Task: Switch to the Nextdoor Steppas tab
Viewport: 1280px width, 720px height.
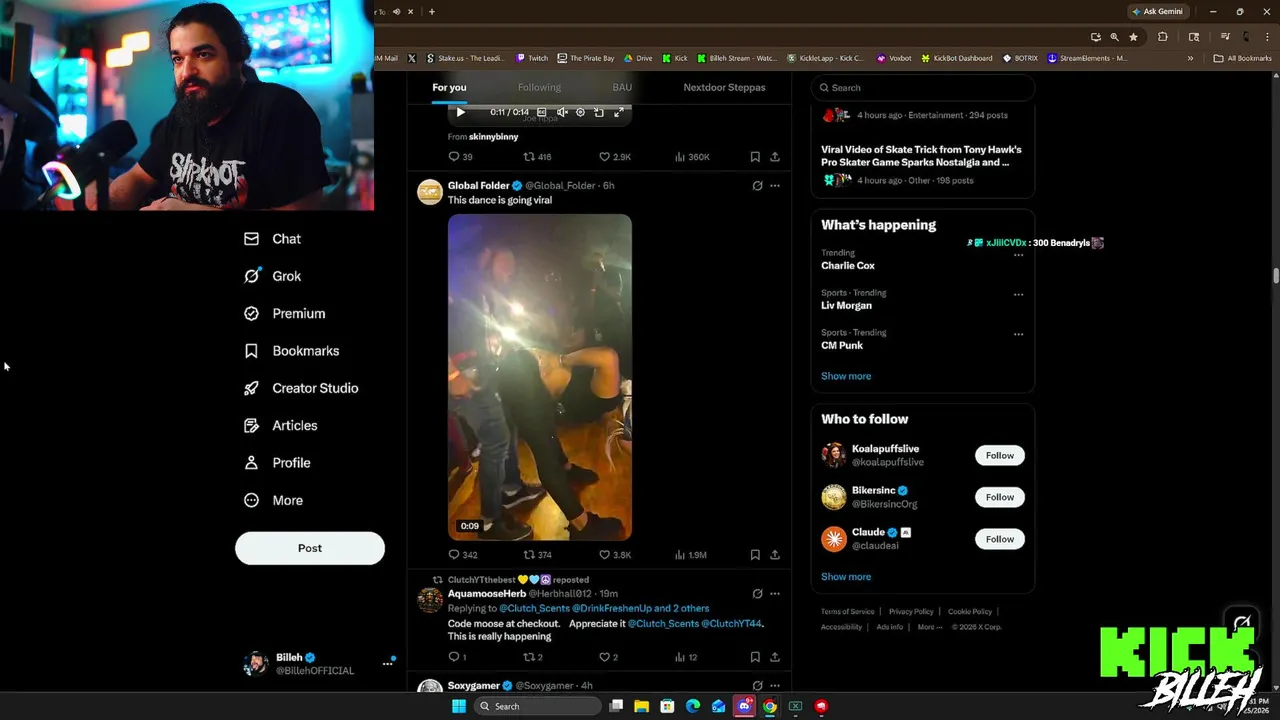Action: [724, 87]
